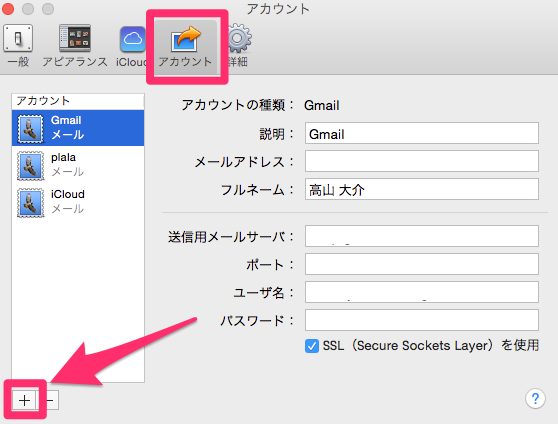Remove the selected account with minus button
The height and width of the screenshot is (424, 558).
(x=50, y=401)
